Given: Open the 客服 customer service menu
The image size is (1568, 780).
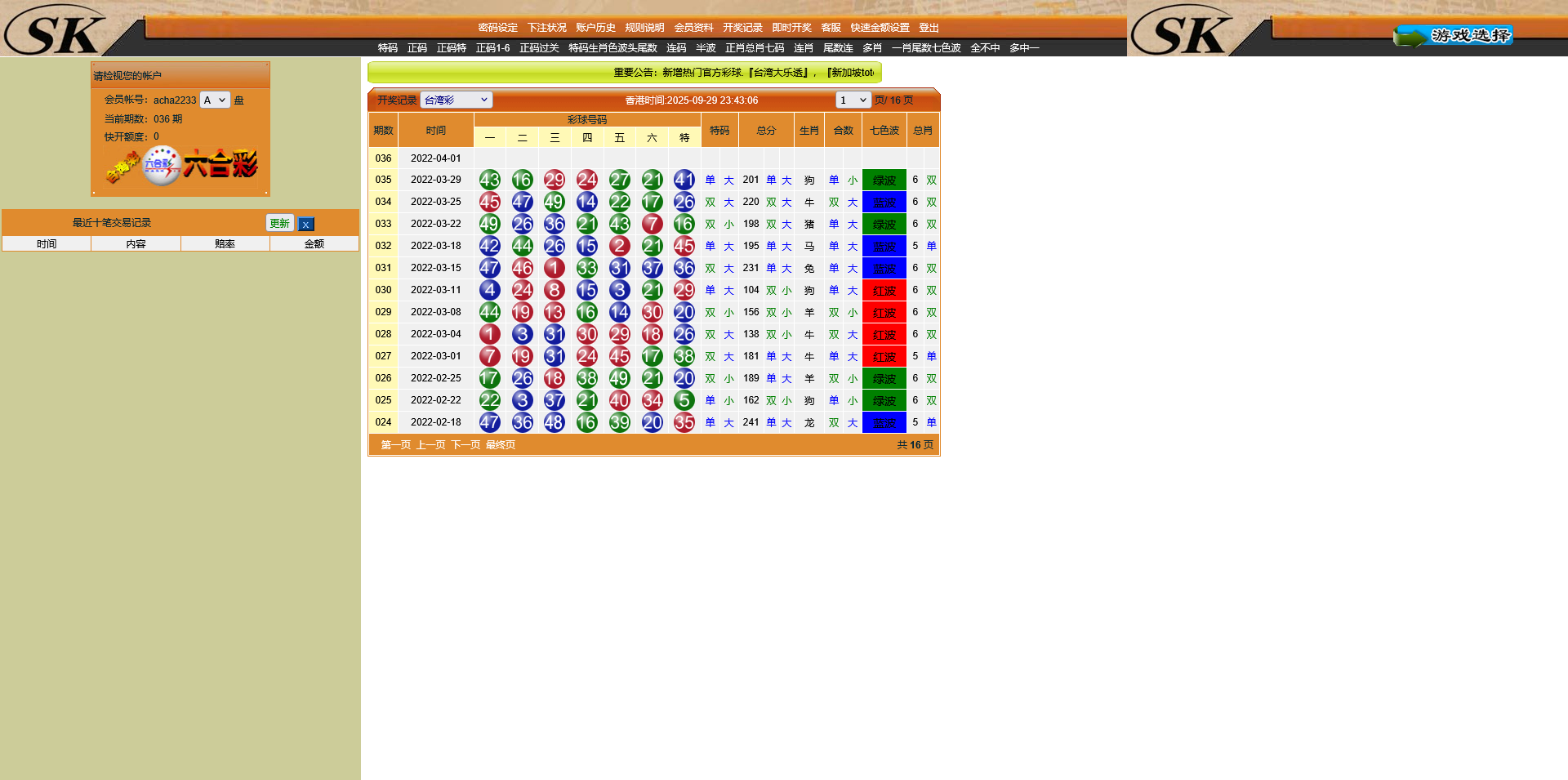Looking at the screenshot, I should 831,28.
